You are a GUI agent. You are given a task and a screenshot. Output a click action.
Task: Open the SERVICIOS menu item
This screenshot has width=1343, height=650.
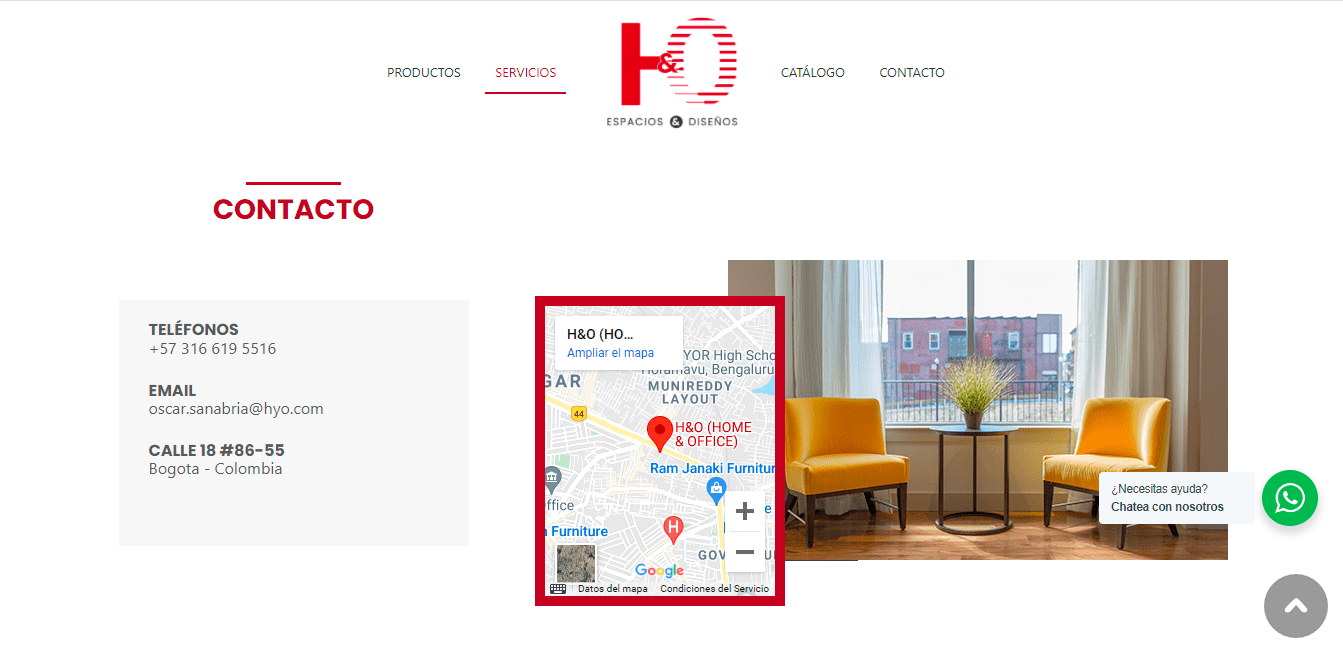[526, 73]
